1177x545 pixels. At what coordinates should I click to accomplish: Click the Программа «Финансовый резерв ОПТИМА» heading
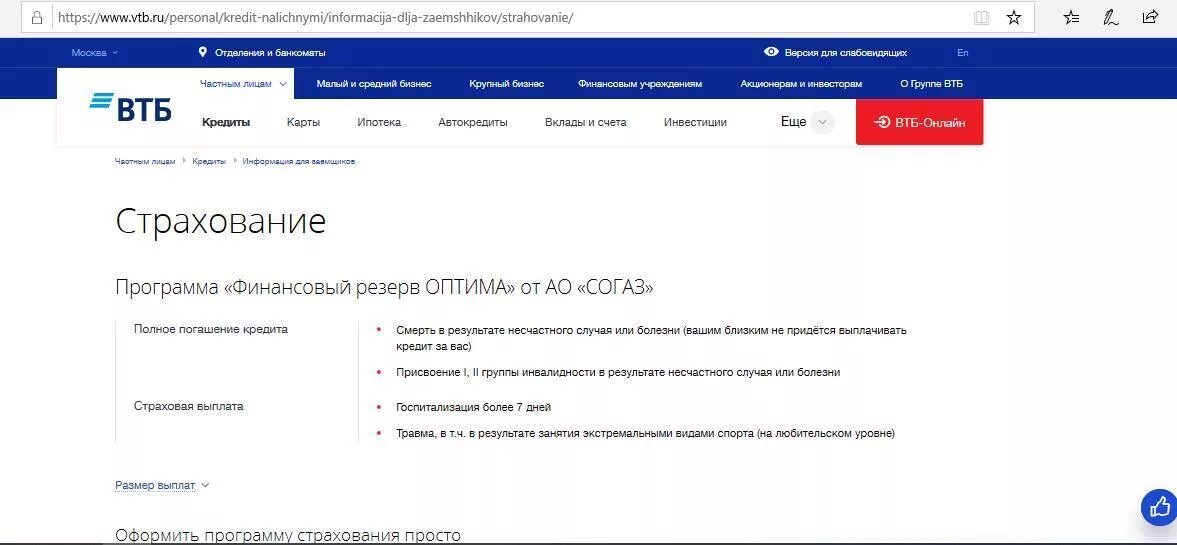[384, 288]
